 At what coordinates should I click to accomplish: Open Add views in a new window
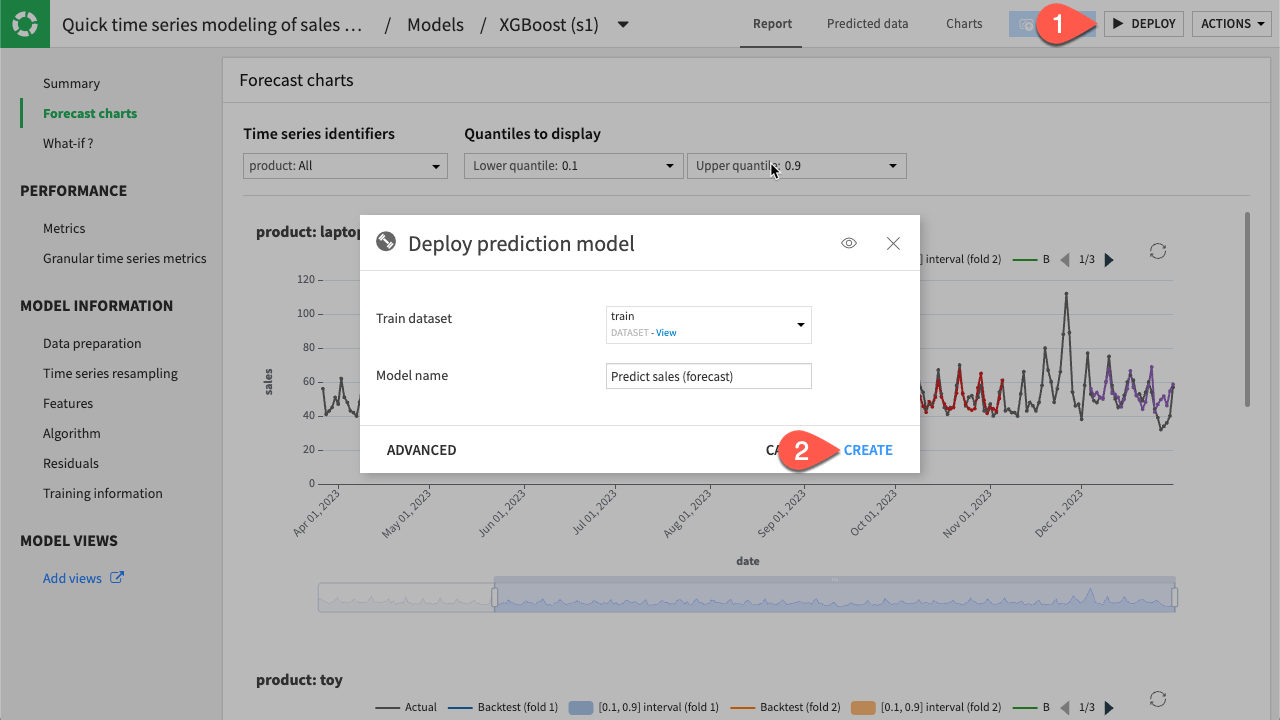click(82, 577)
